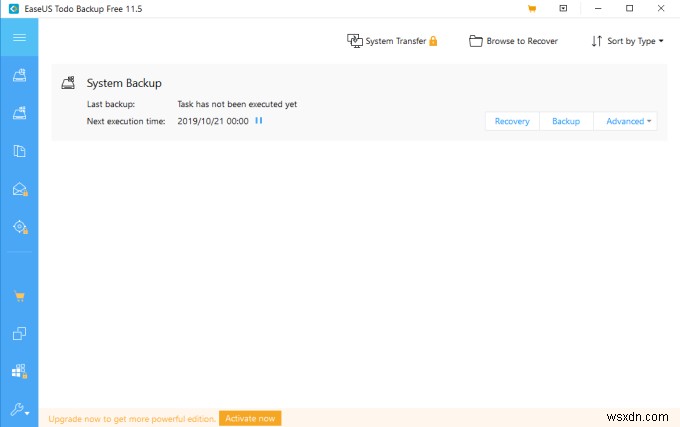Click the lock icon beside System Transfer
Screen dimensions: 680x427
coord(433,41)
